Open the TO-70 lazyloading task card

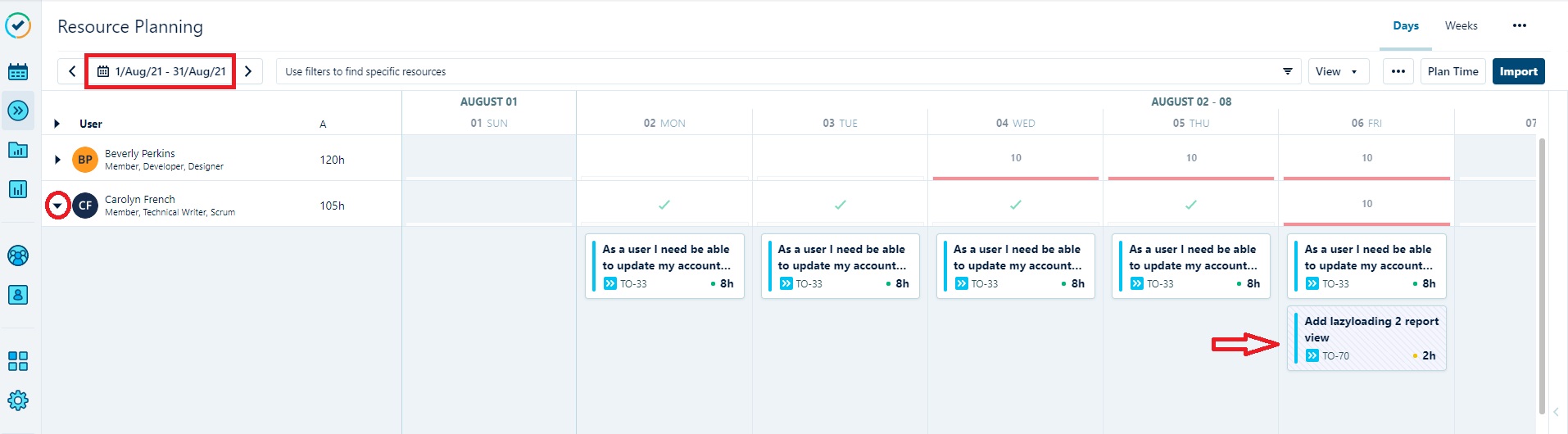[x=1366, y=337]
